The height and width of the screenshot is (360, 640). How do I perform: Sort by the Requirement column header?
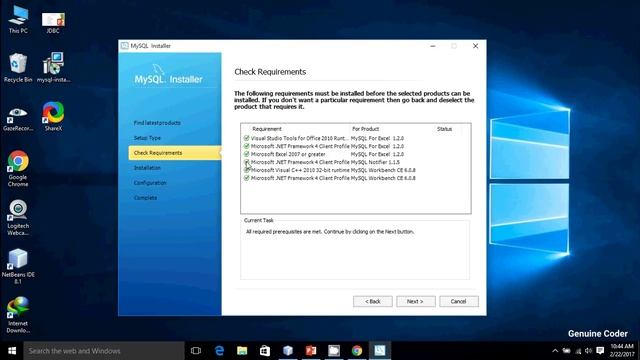point(267,129)
